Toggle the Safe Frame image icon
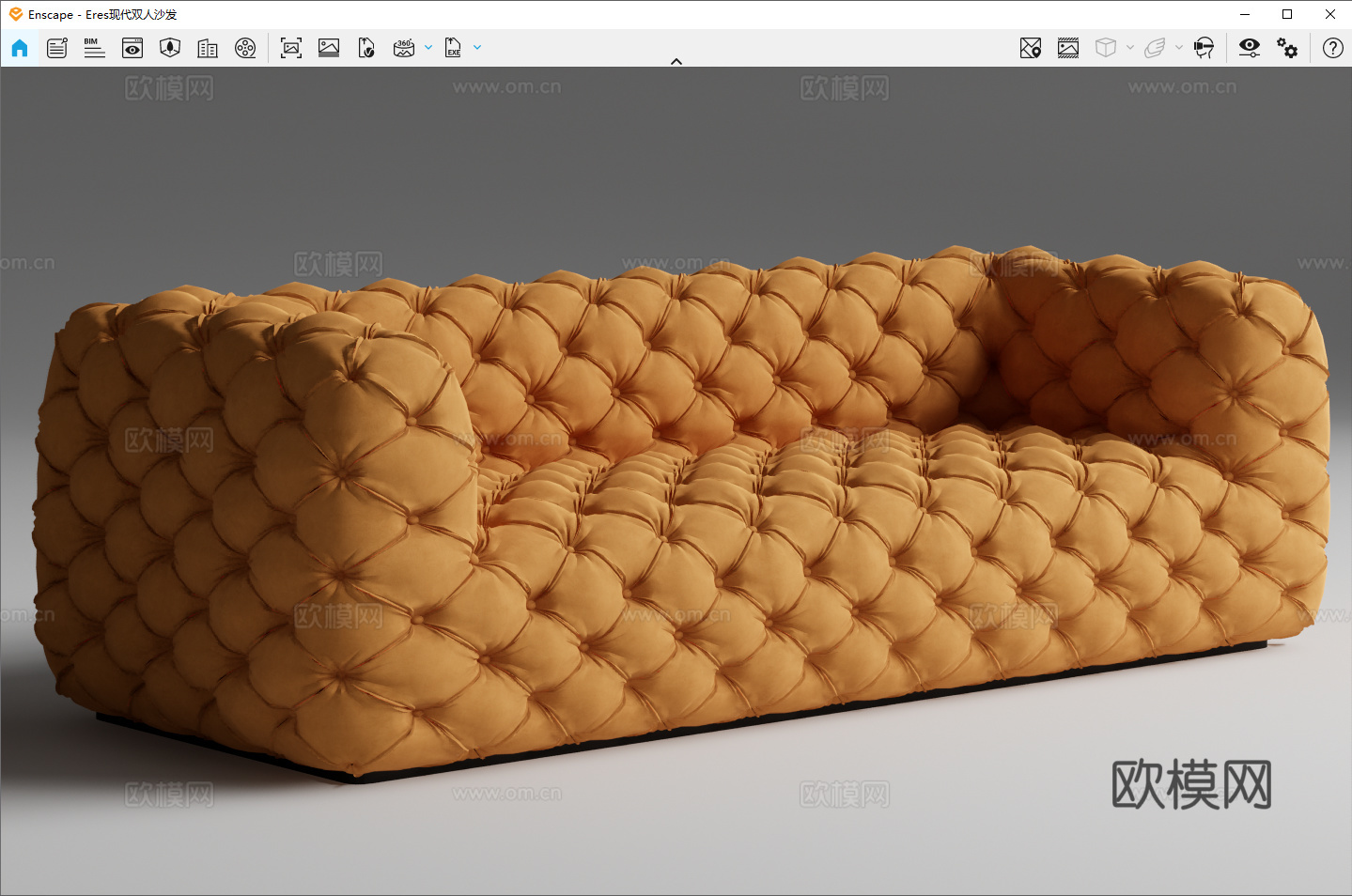Screen dimensions: 1352x896 coord(1068,48)
